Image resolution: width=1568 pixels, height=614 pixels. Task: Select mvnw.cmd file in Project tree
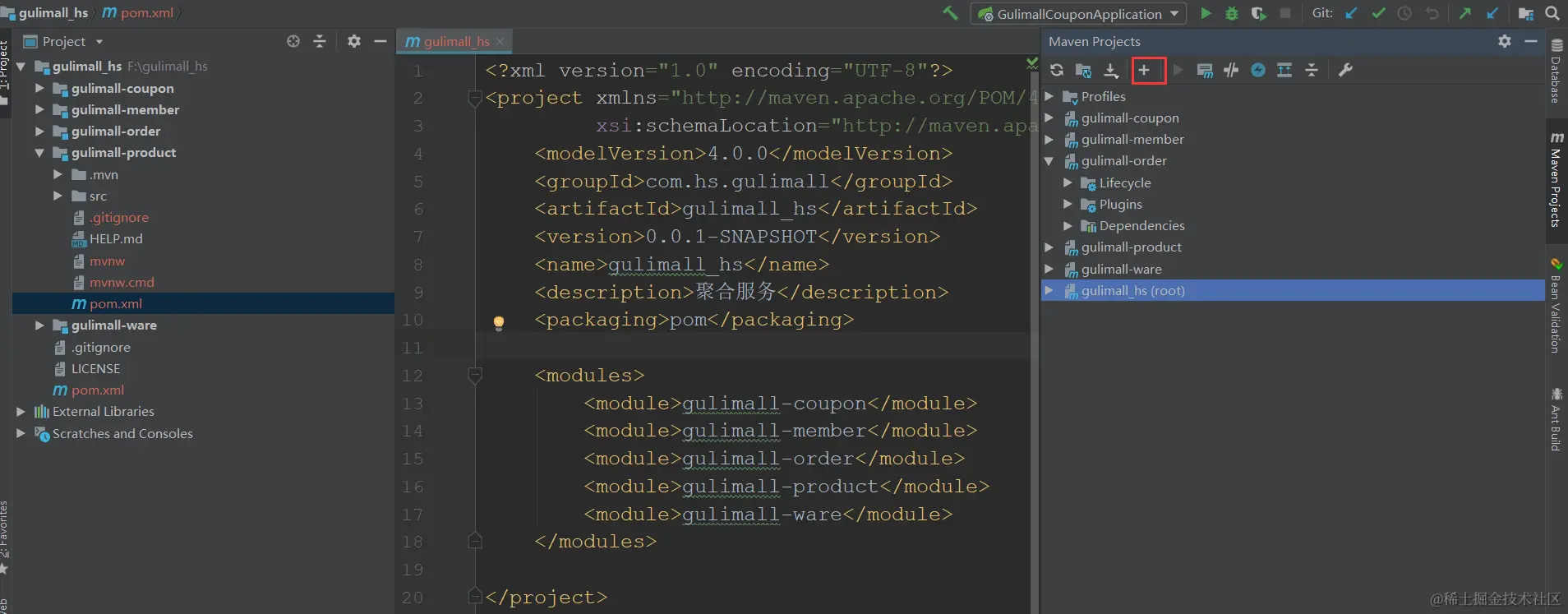[x=122, y=282]
